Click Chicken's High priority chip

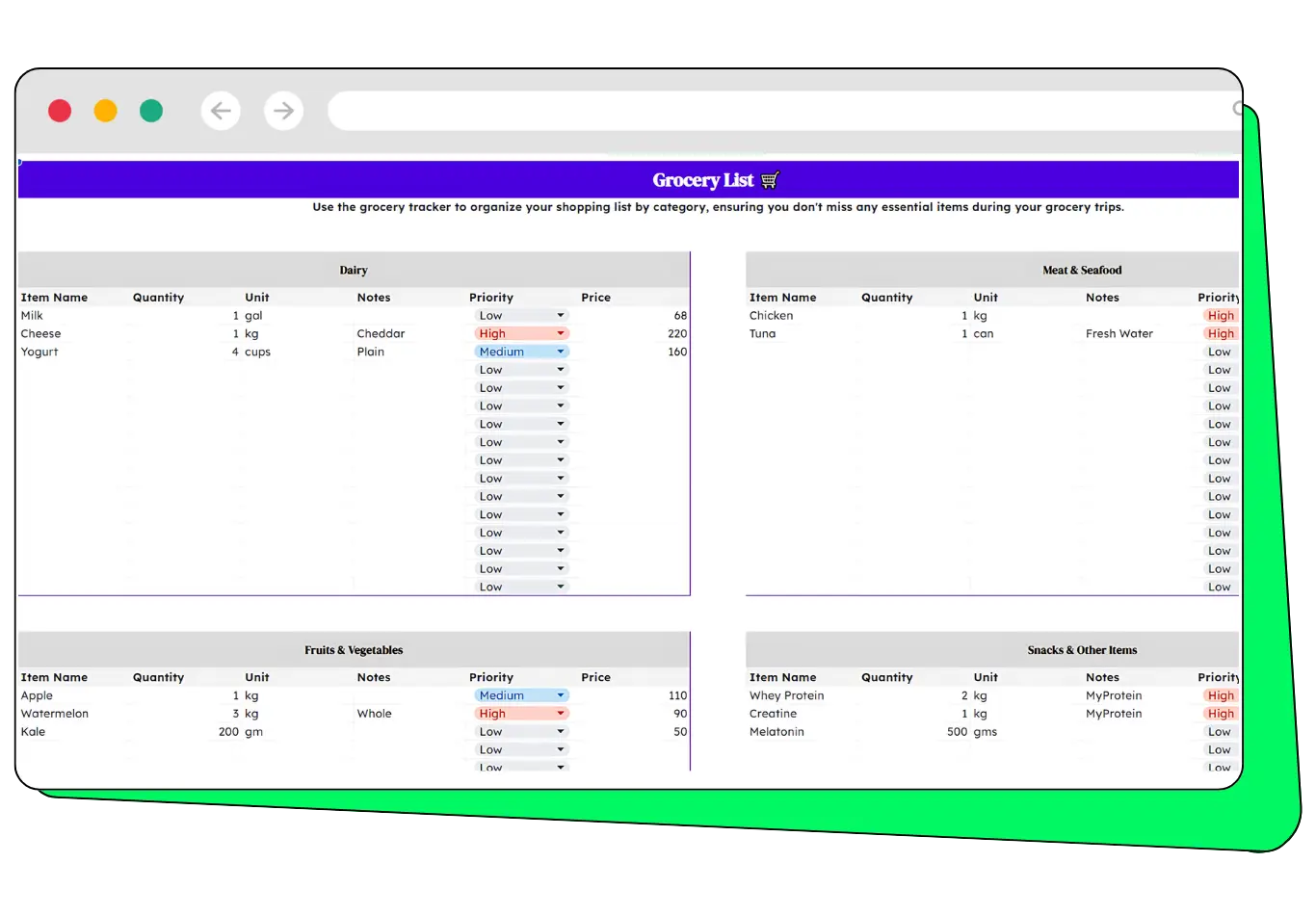[x=1221, y=316]
